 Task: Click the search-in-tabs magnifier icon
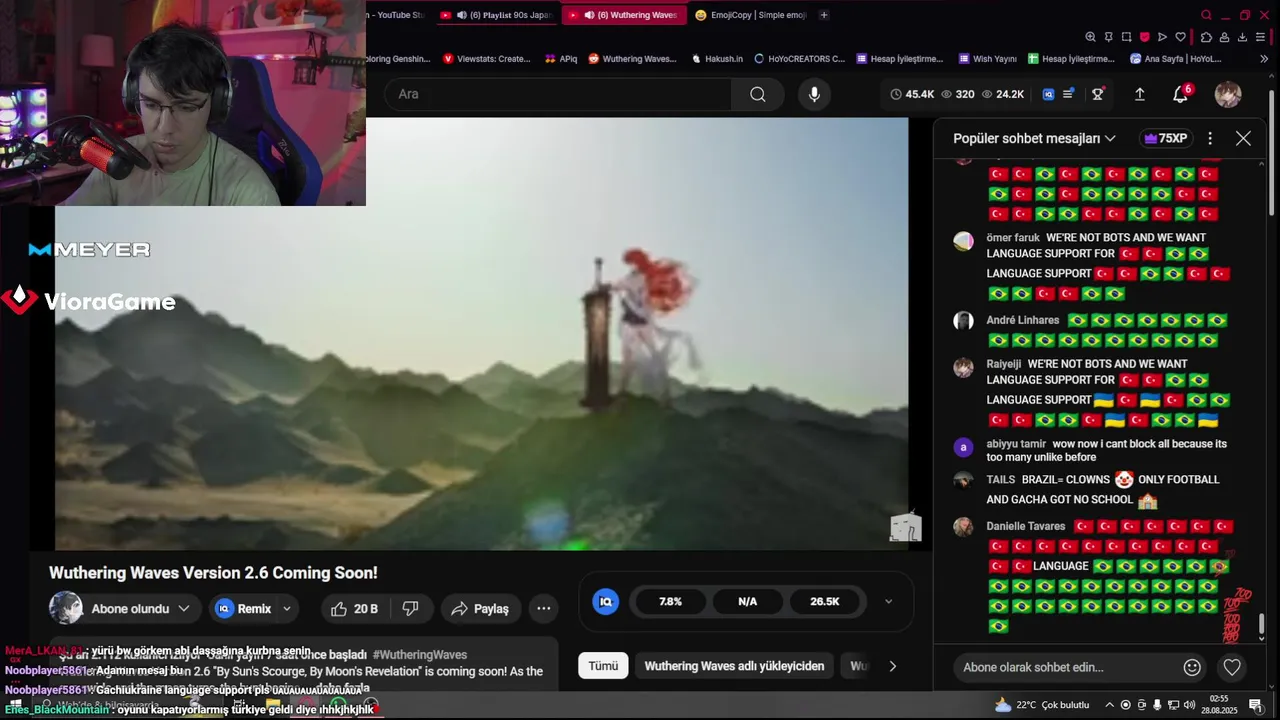(1206, 15)
